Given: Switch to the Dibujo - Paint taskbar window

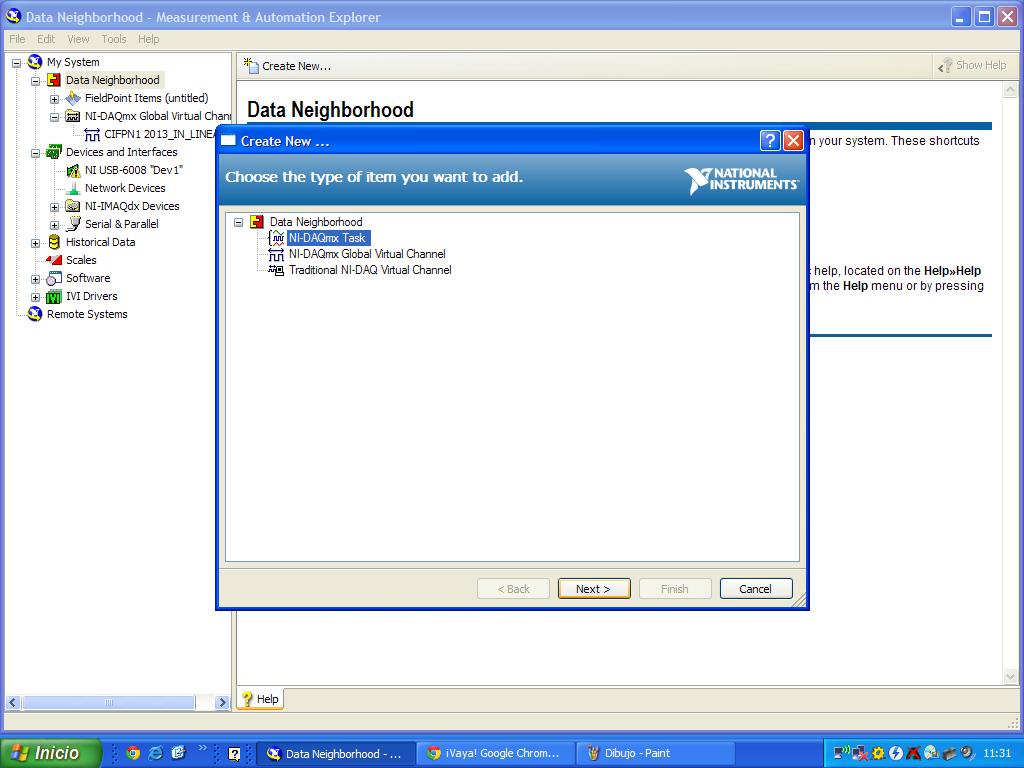Looking at the screenshot, I should coord(655,753).
